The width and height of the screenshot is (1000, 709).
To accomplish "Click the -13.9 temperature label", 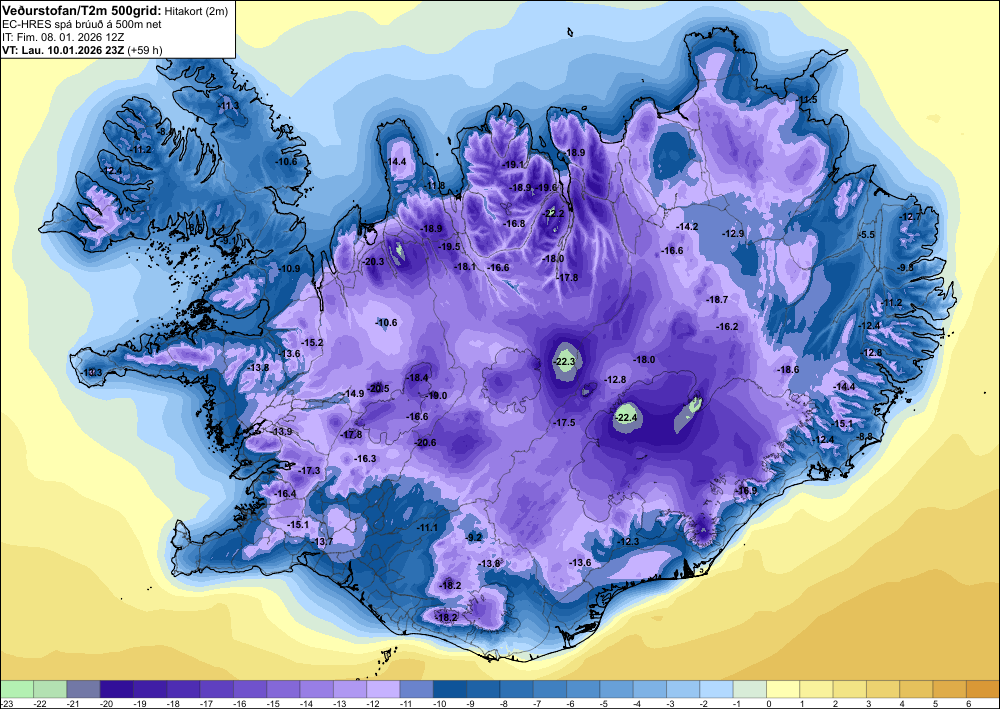I will [x=281, y=432].
